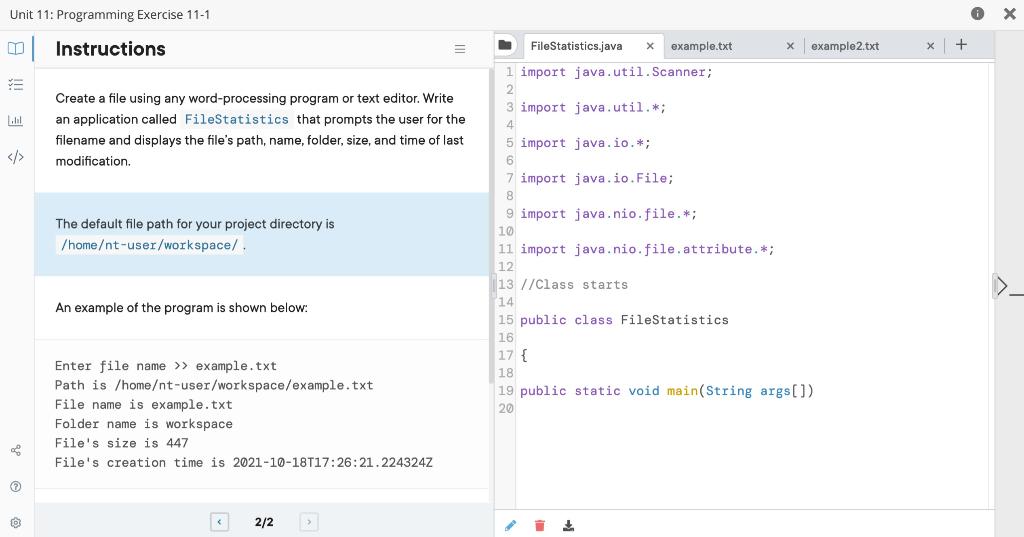The height and width of the screenshot is (537, 1024).
Task: Add a new file with plus icon
Action: pos(961,44)
